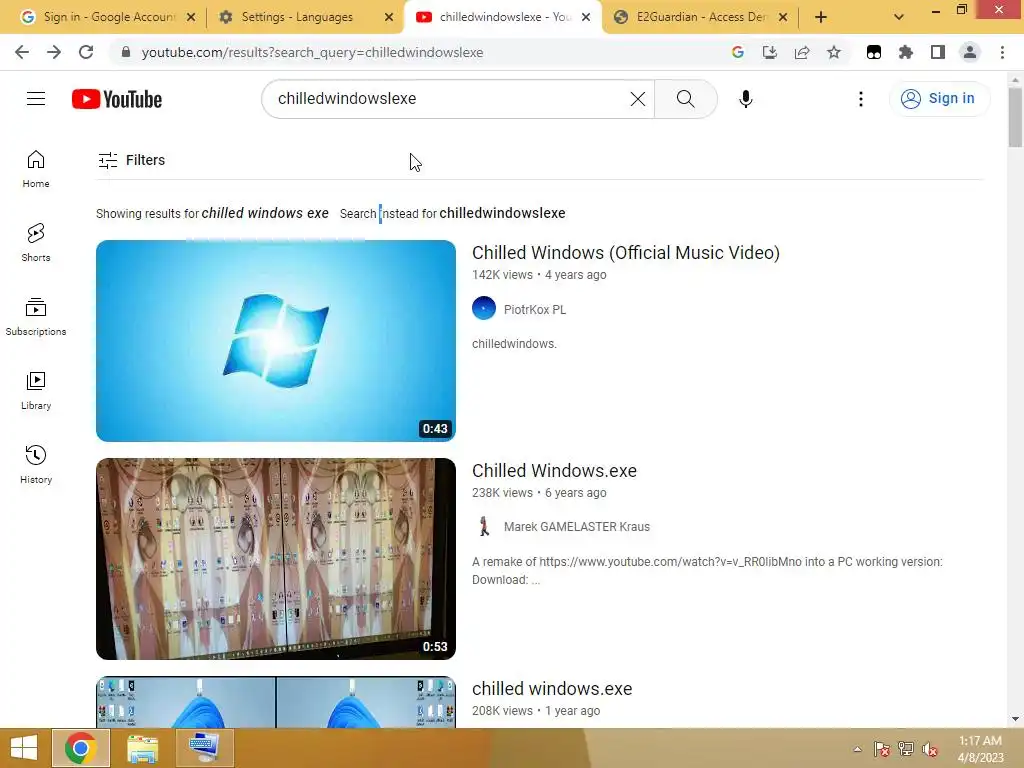This screenshot has width=1024, height=768.
Task: Click the browser address bar URL
Action: (x=312, y=52)
